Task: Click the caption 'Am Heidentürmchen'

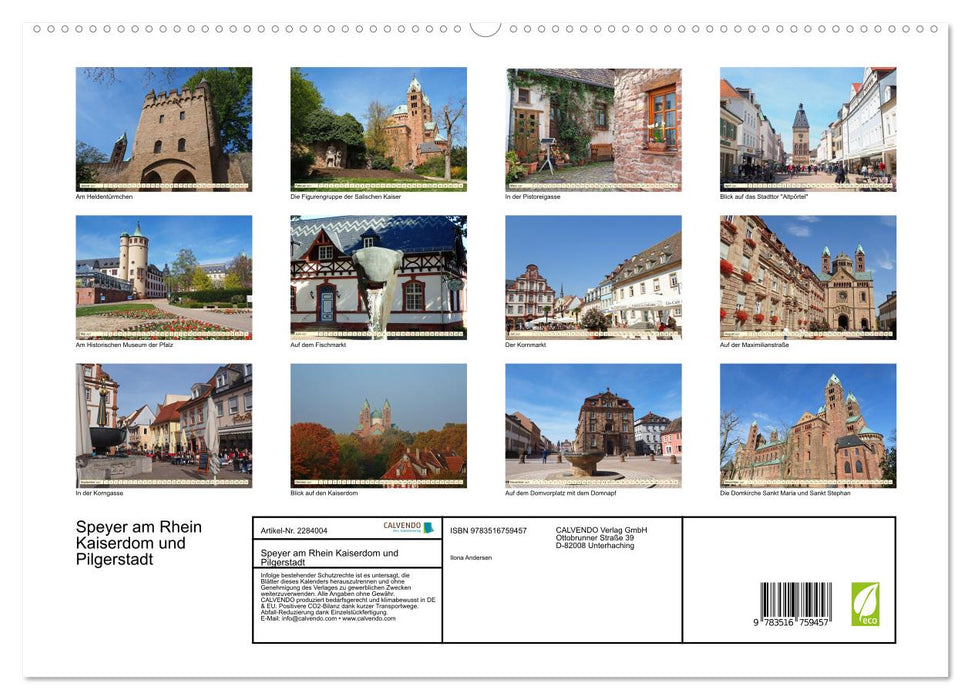Action: pyautogui.click(x=104, y=196)
